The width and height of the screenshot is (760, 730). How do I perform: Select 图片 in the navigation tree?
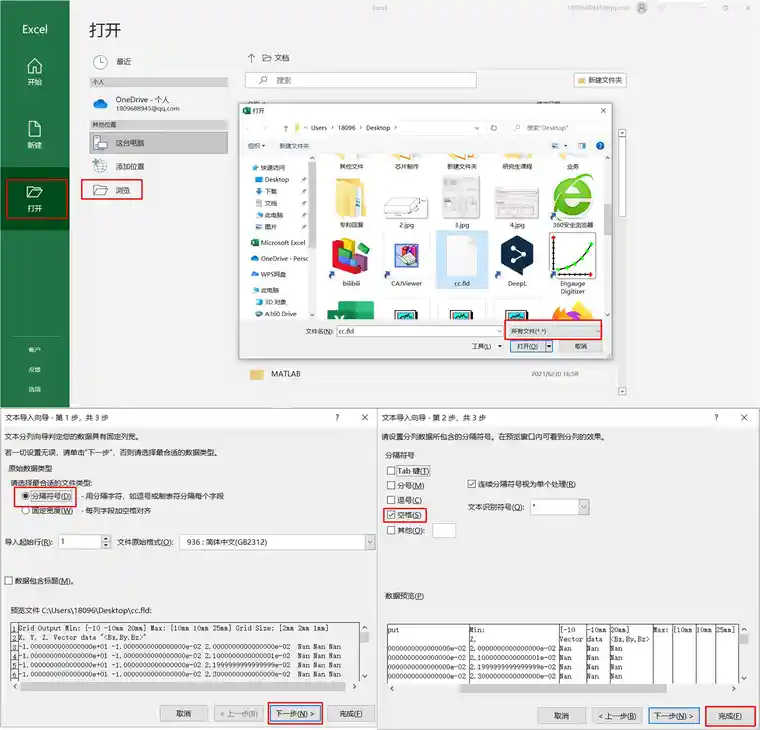tap(267, 227)
